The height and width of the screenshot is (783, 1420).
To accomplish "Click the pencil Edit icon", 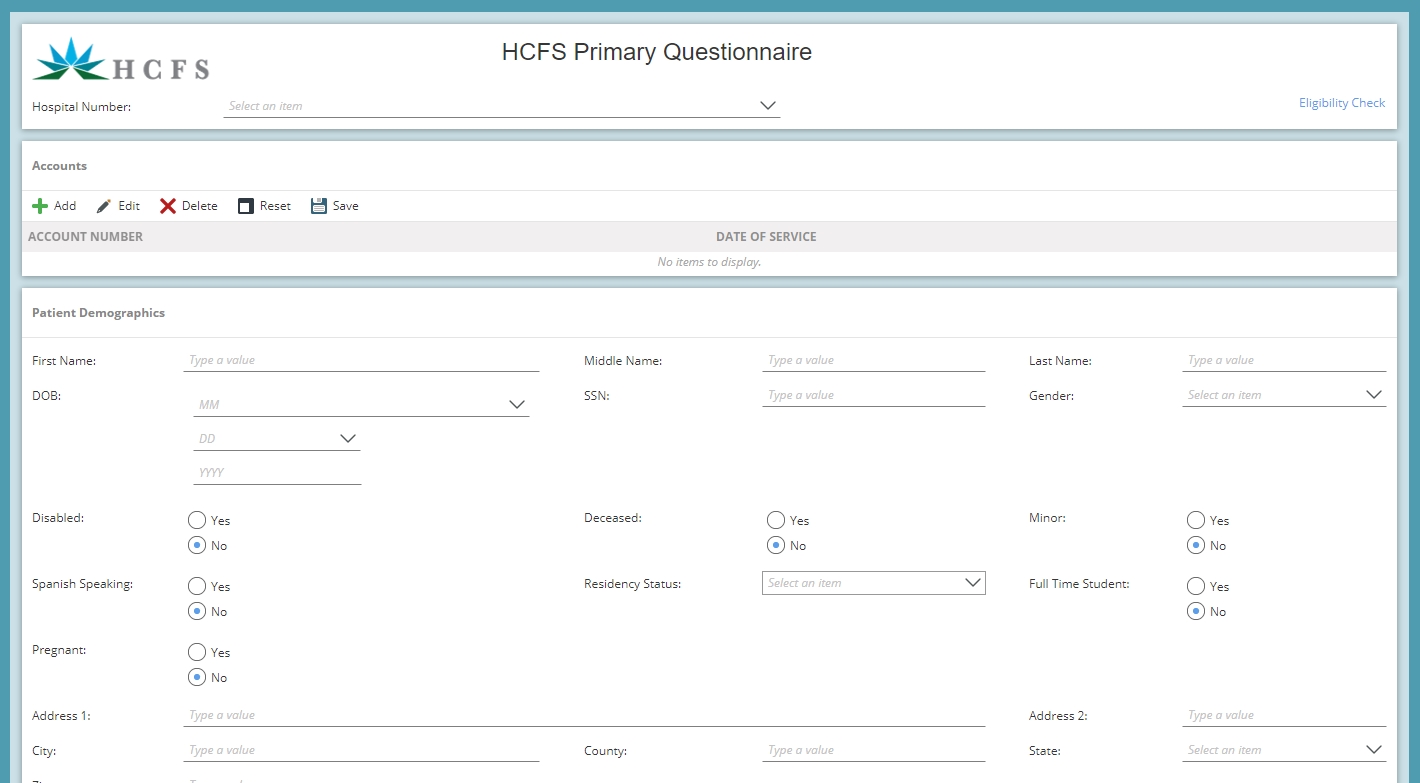I will 104,206.
